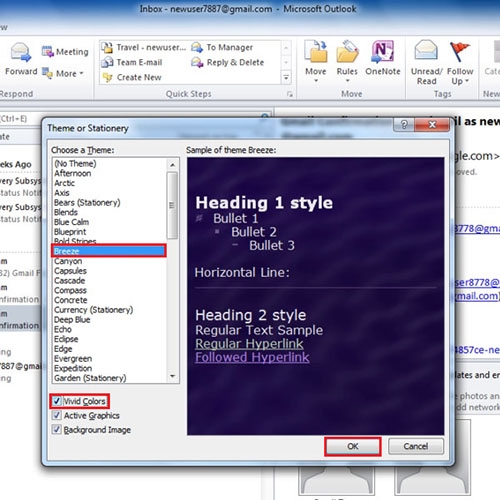
Task: Open the Move folder menu
Action: click(316, 62)
